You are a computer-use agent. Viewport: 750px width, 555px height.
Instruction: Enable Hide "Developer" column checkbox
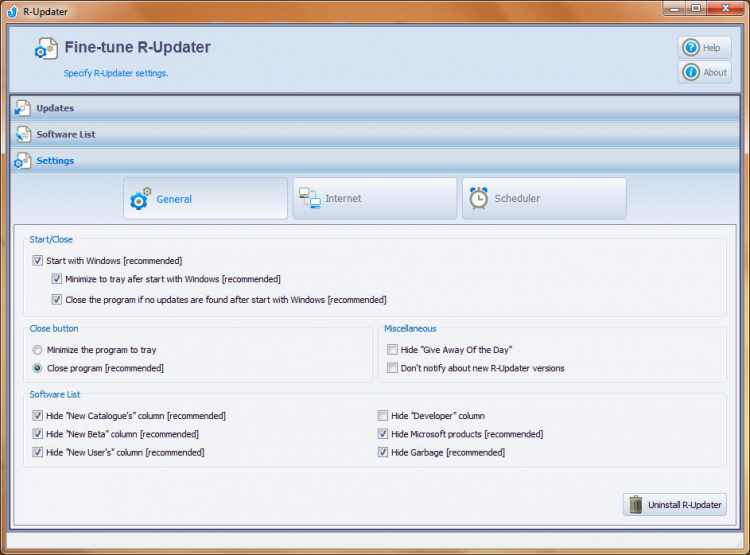pos(383,416)
